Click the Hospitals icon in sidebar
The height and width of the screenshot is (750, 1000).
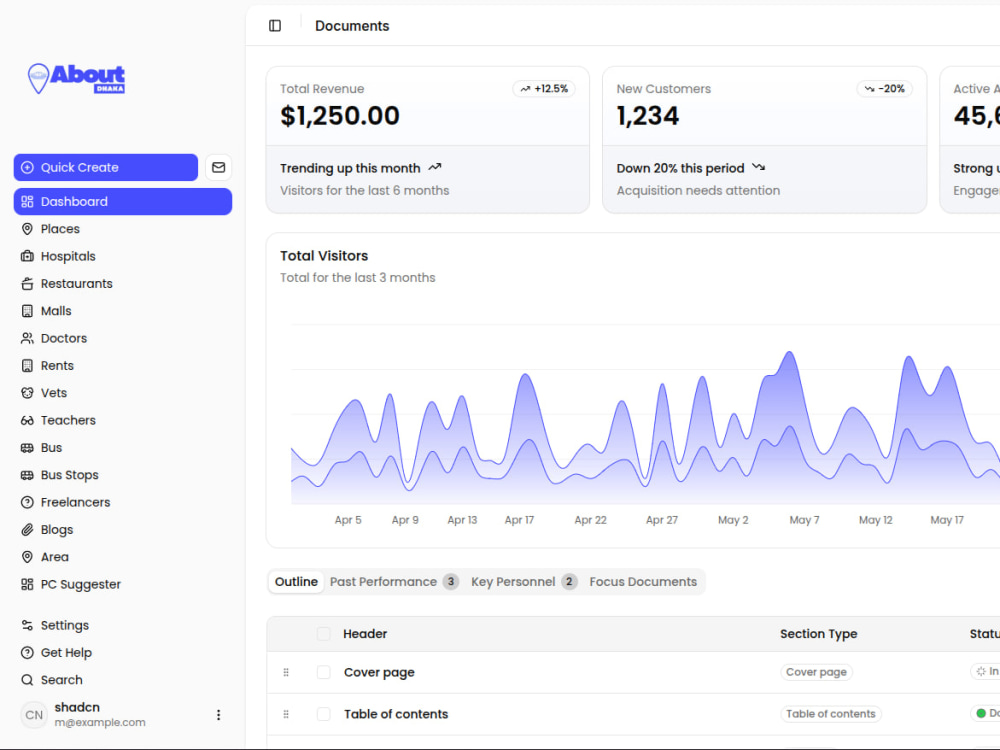(27, 256)
